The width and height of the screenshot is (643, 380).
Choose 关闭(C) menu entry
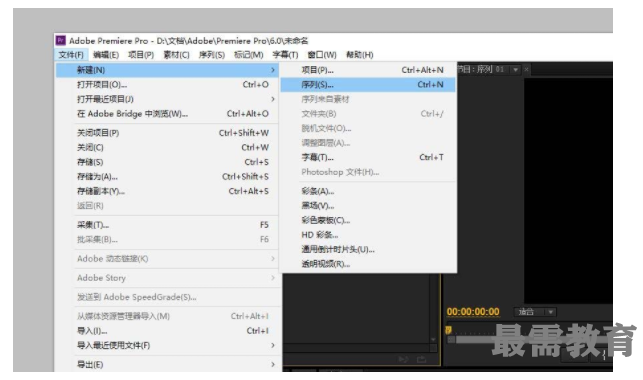pyautogui.click(x=167, y=147)
